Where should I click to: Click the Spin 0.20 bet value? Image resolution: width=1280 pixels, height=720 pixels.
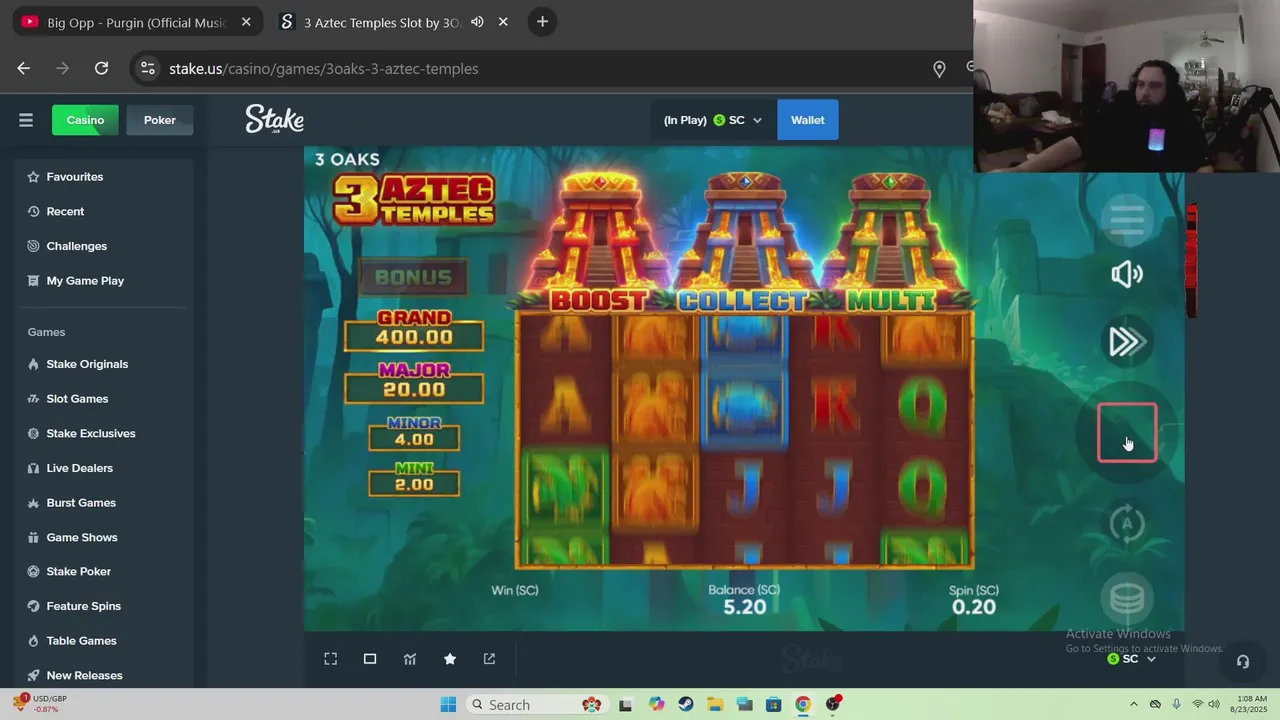[974, 607]
